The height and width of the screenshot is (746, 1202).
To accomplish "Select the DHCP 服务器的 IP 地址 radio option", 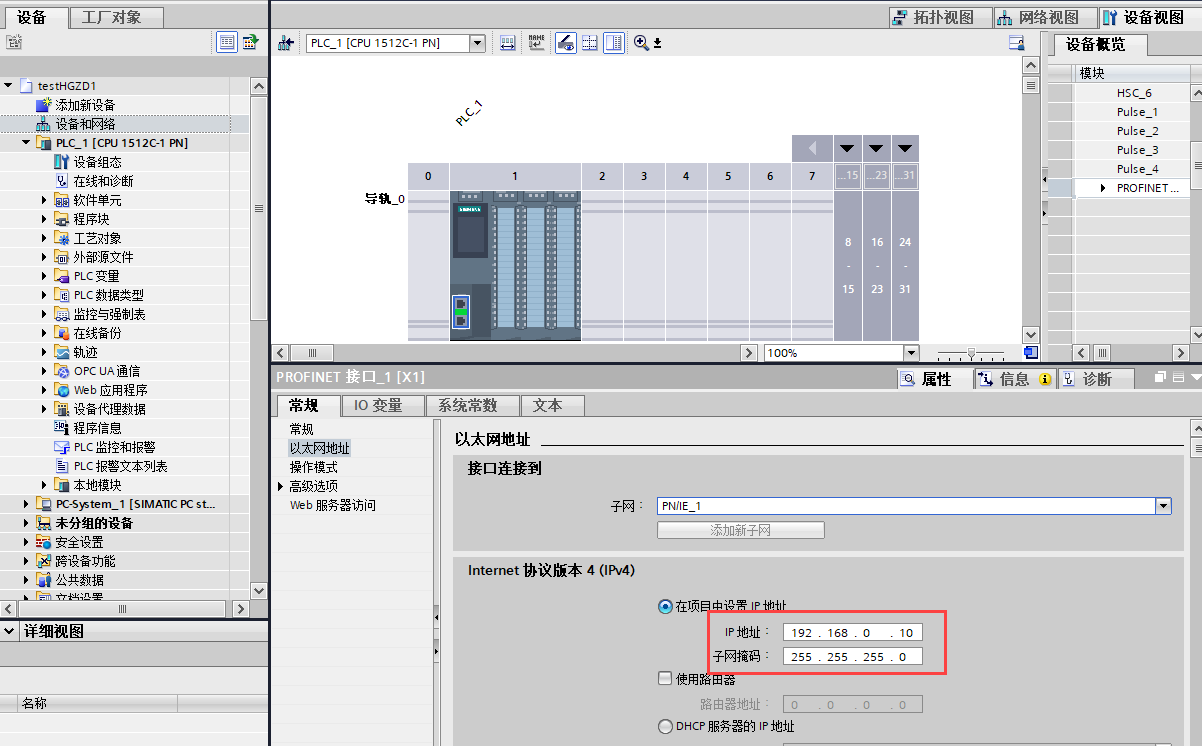I will [665, 727].
